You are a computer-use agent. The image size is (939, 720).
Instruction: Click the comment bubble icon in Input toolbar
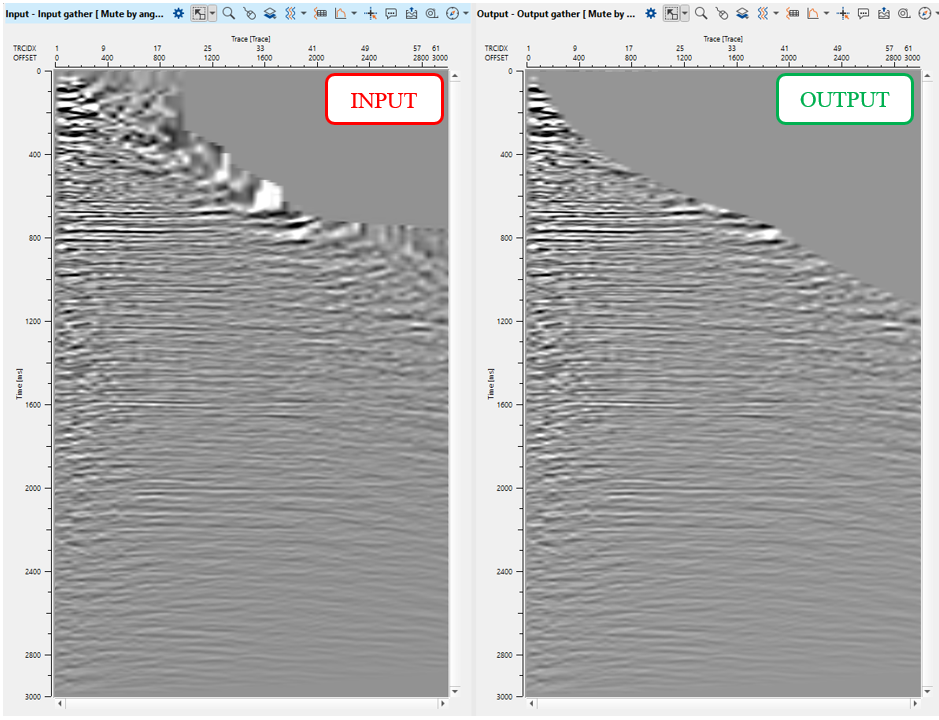tap(391, 14)
